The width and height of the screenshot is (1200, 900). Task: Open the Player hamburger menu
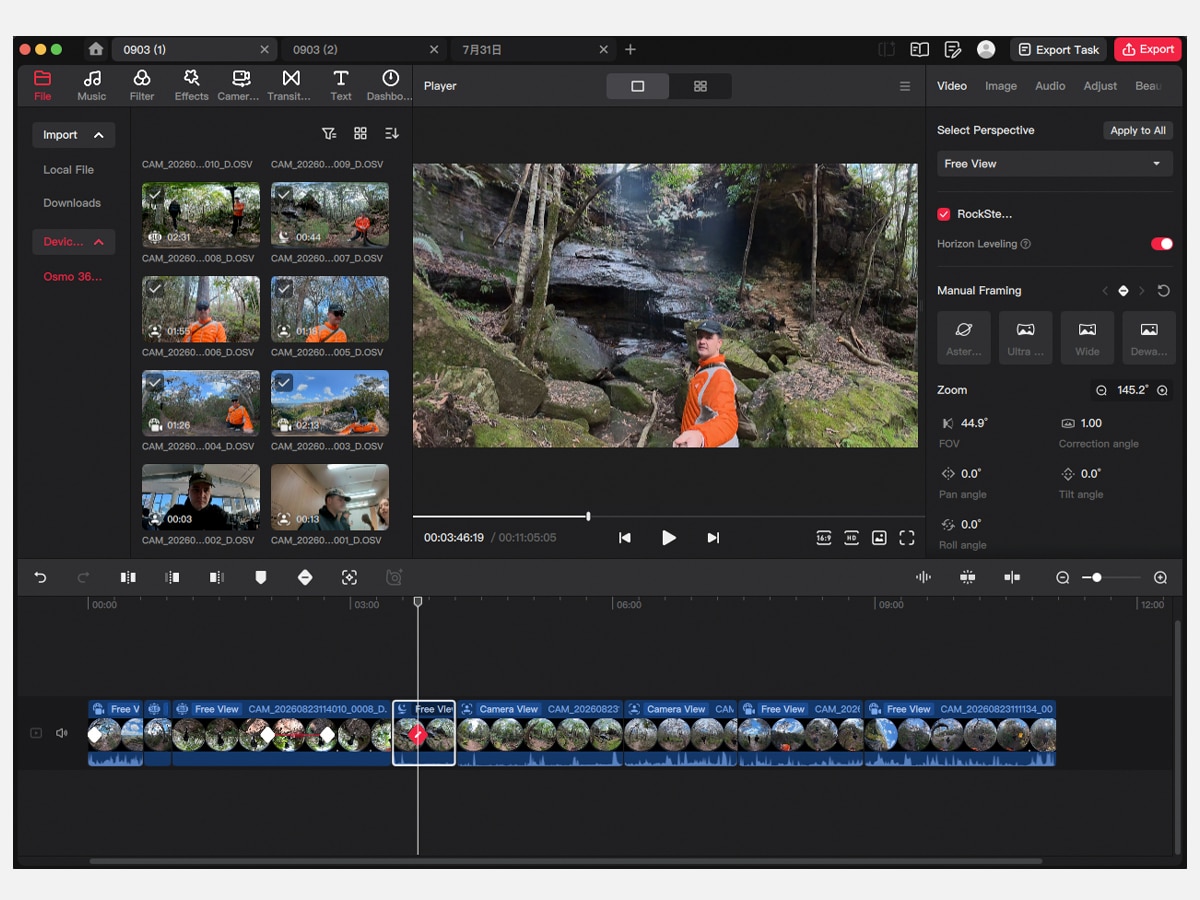coord(905,86)
